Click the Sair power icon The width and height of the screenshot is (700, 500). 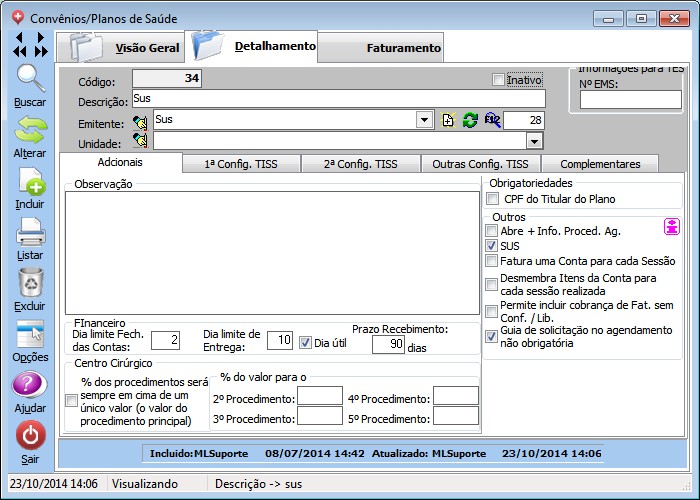pyautogui.click(x=30, y=436)
